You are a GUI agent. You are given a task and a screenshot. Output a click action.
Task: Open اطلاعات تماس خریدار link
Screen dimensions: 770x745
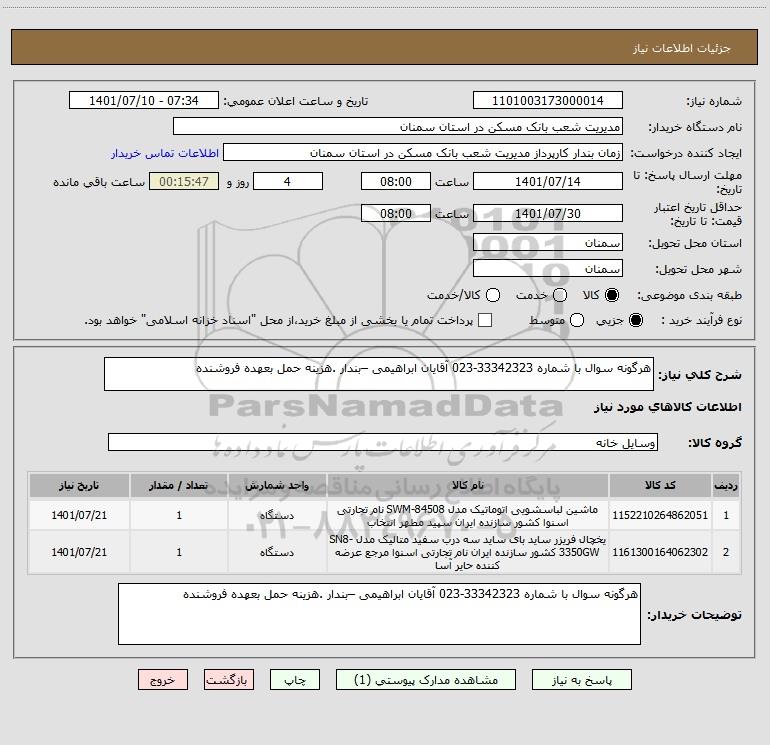click(x=165, y=153)
